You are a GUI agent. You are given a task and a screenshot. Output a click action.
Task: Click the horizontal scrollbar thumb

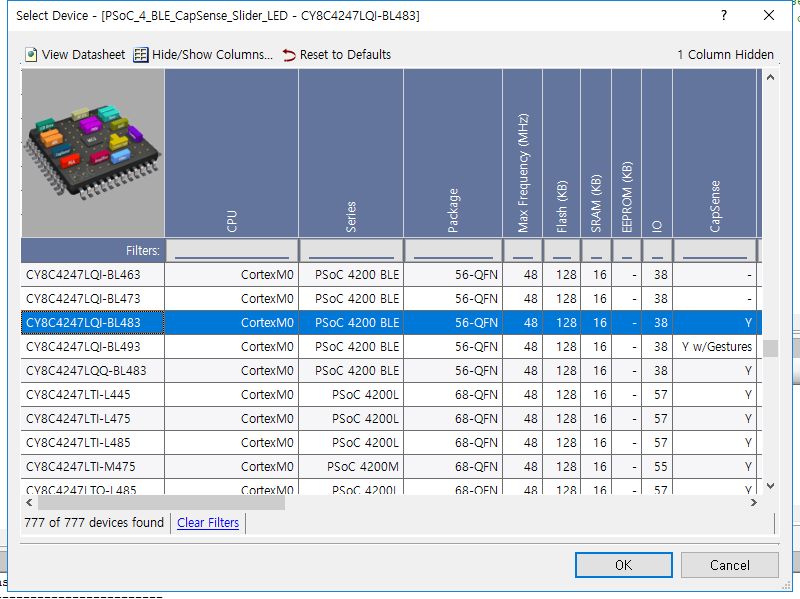(x=161, y=503)
